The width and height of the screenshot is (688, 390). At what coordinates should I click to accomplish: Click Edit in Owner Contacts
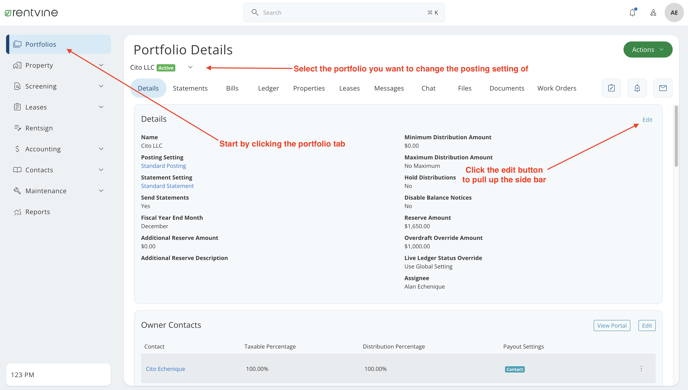[x=647, y=326]
